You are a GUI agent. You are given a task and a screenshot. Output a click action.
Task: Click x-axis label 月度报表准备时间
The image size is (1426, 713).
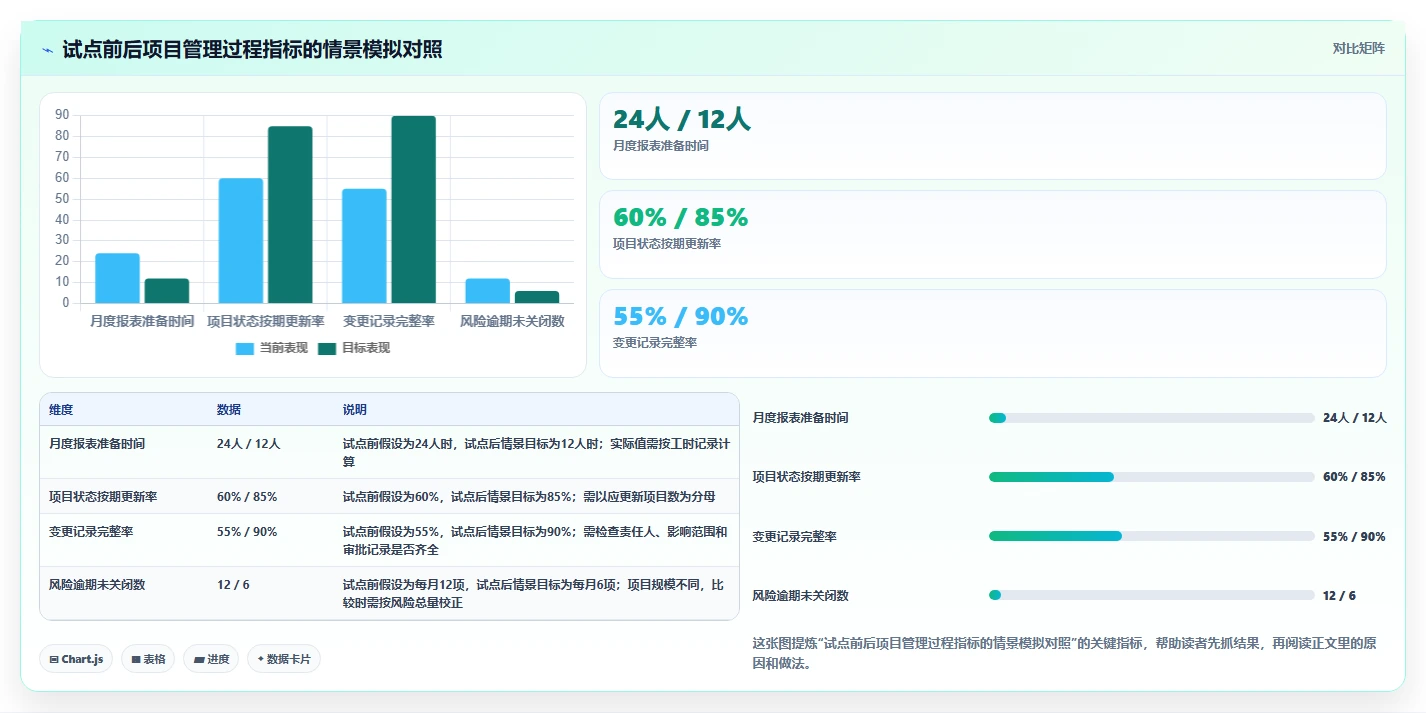click(x=142, y=321)
